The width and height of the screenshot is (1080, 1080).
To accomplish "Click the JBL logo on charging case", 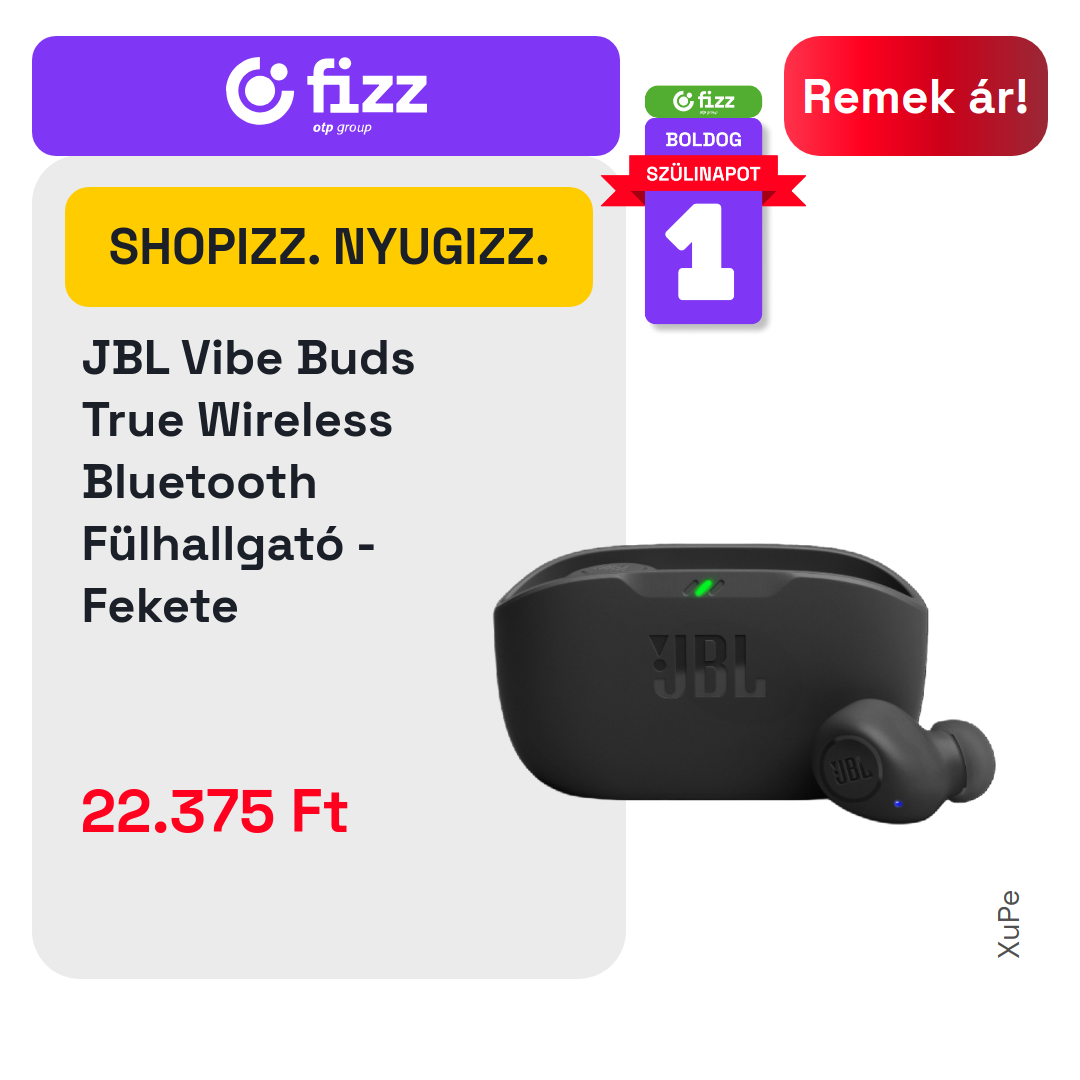I will (x=707, y=666).
